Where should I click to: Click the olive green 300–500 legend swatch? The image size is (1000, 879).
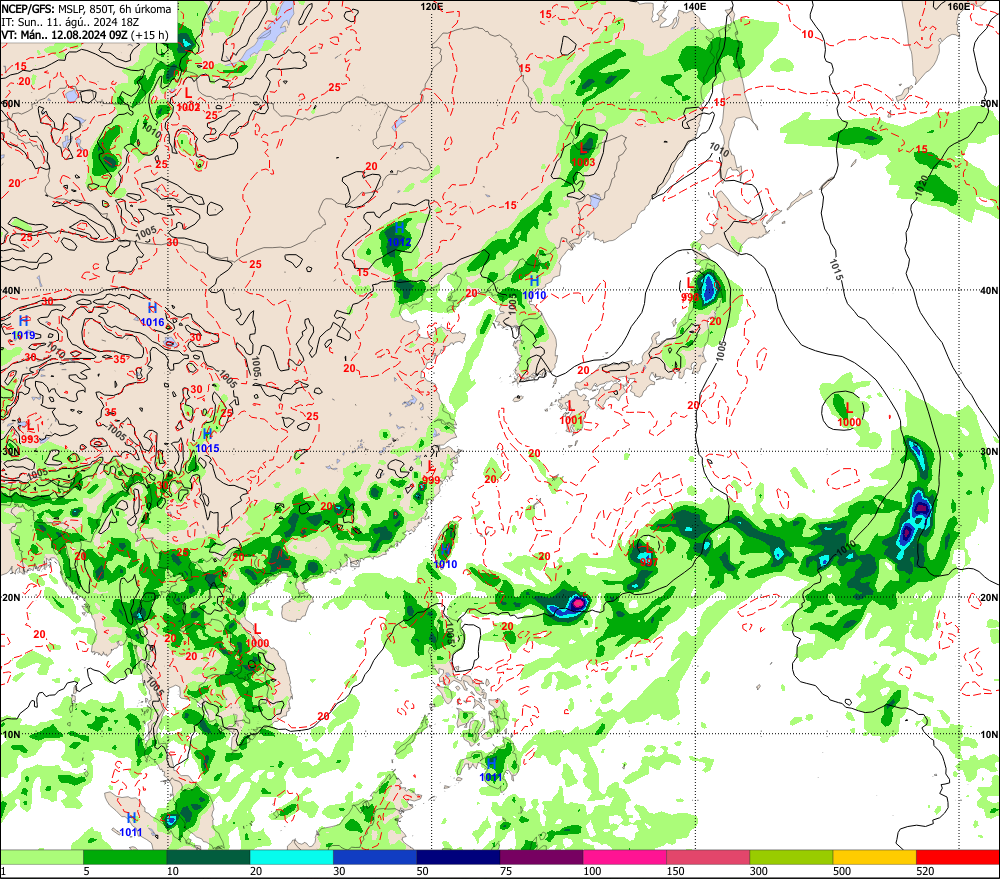[791, 857]
